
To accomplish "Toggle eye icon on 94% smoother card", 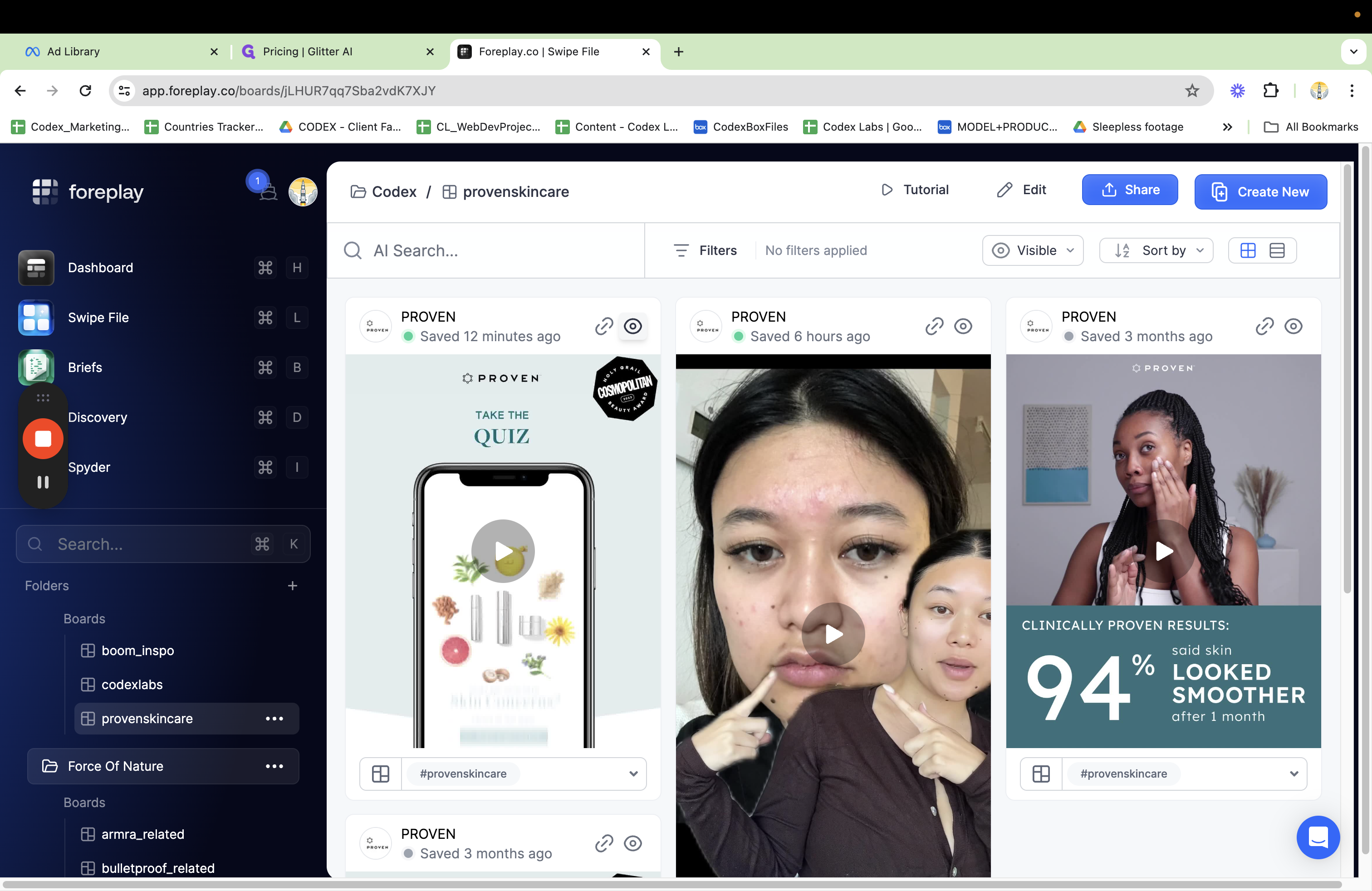I will coord(1293,326).
